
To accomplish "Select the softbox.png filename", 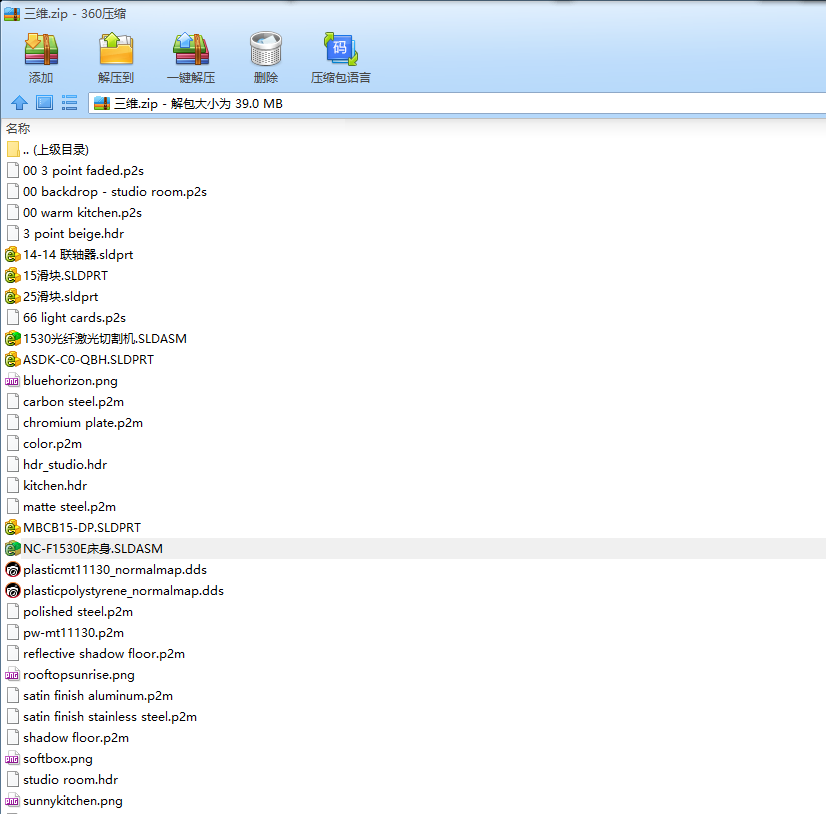I will pyautogui.click(x=58, y=759).
